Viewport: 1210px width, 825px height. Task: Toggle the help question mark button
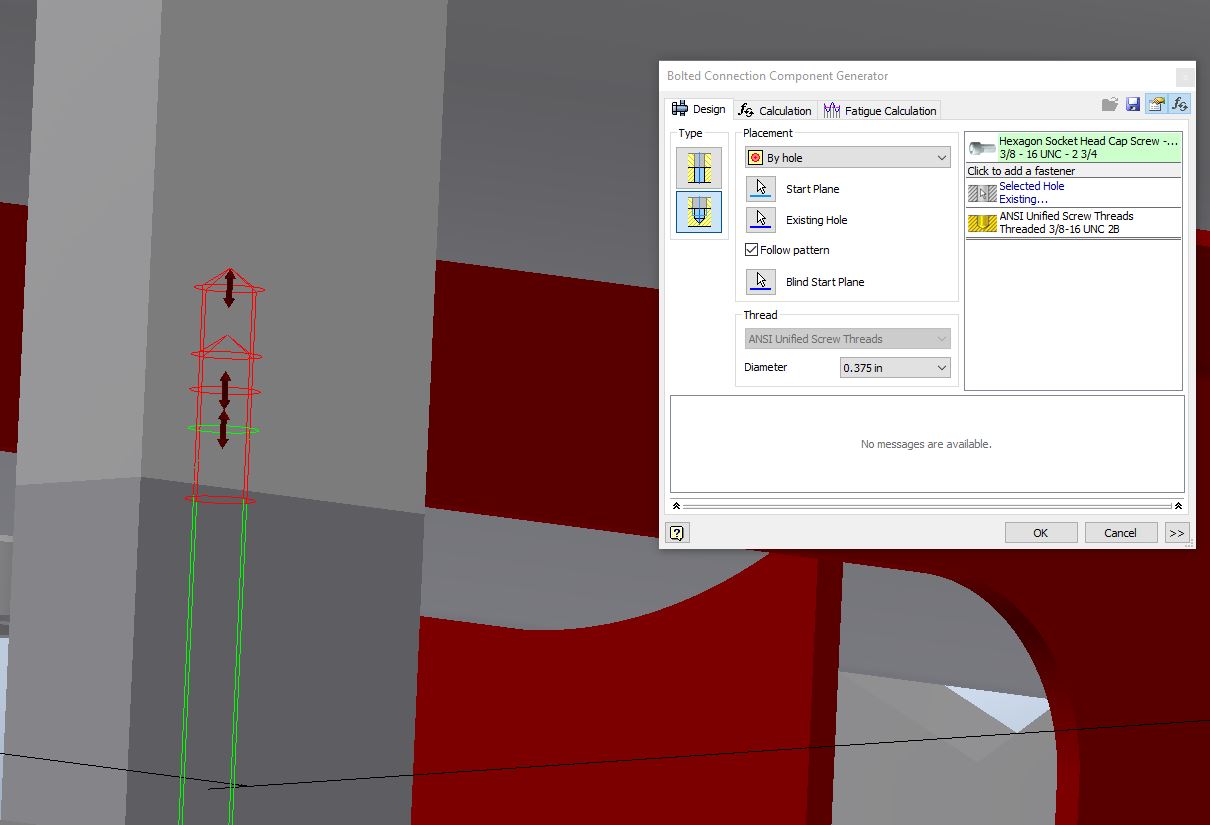[677, 532]
